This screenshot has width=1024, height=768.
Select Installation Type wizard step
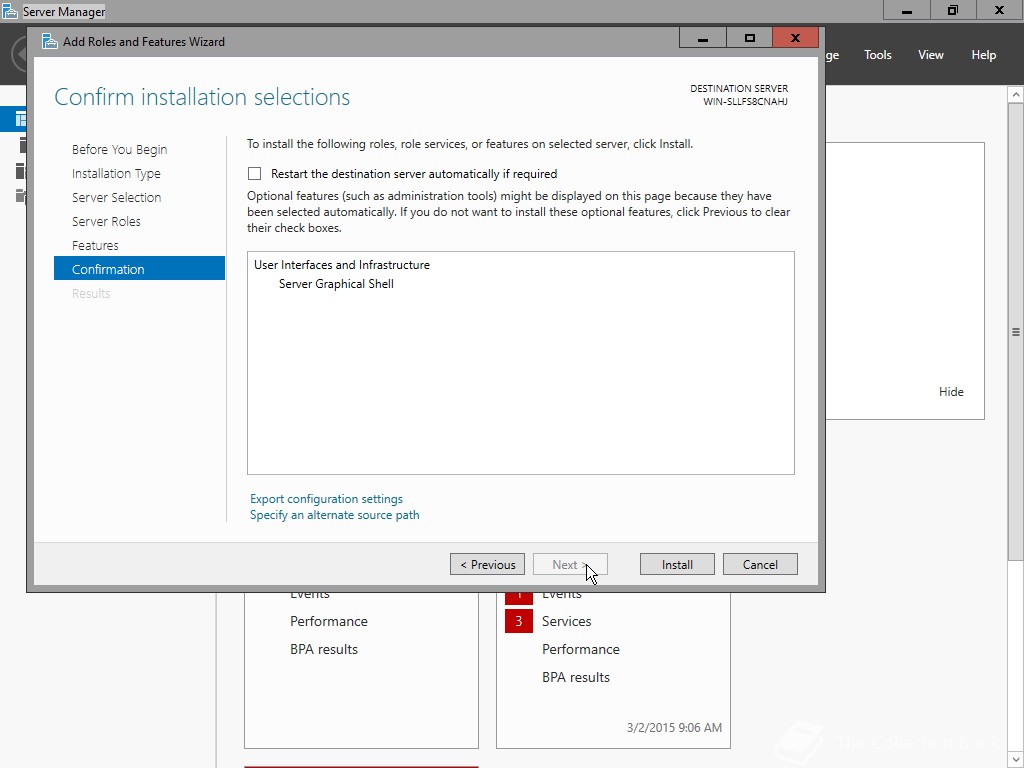[x=116, y=174]
